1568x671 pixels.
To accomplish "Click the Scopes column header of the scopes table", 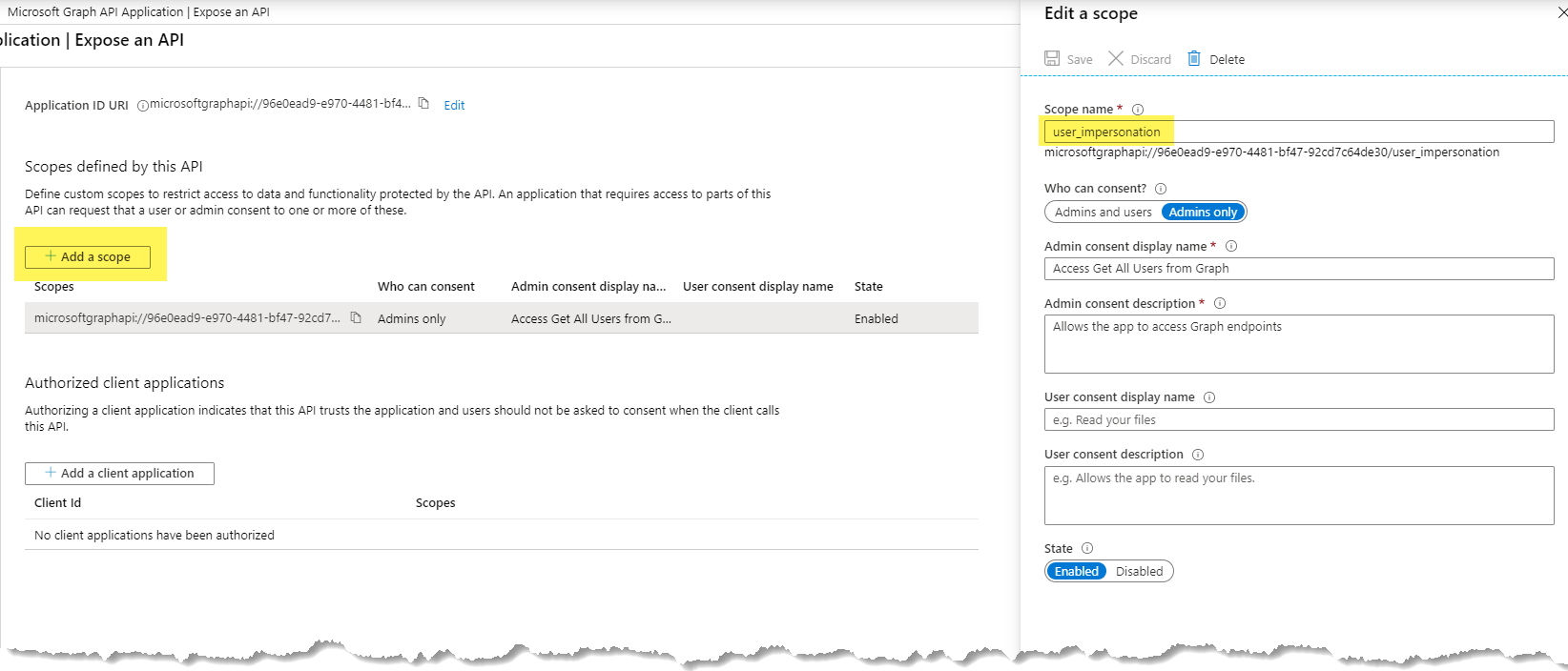I will [x=53, y=287].
